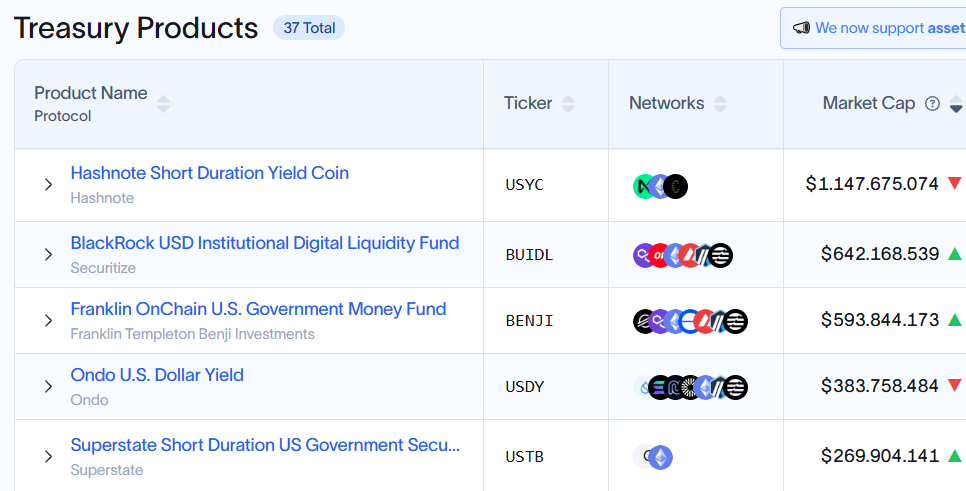Screen dimensions: 966x491
Task: Expand the Ondo U.S. Dollar Yield row
Action: tap(48, 386)
